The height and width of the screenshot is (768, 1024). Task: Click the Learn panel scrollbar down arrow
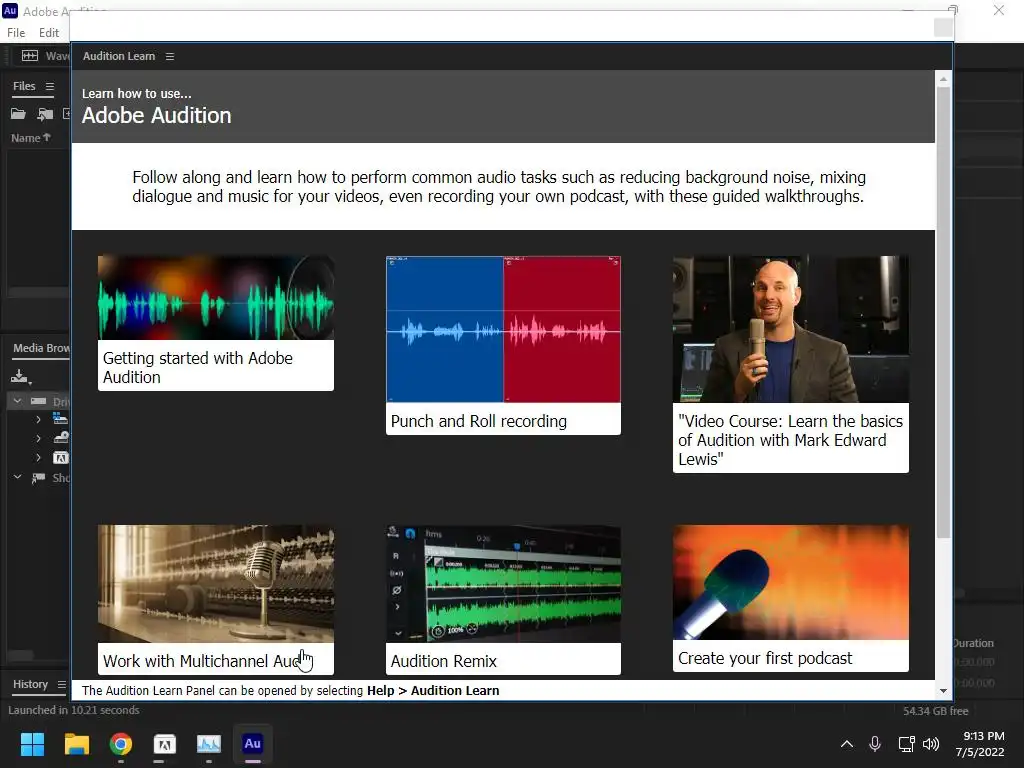point(943,691)
